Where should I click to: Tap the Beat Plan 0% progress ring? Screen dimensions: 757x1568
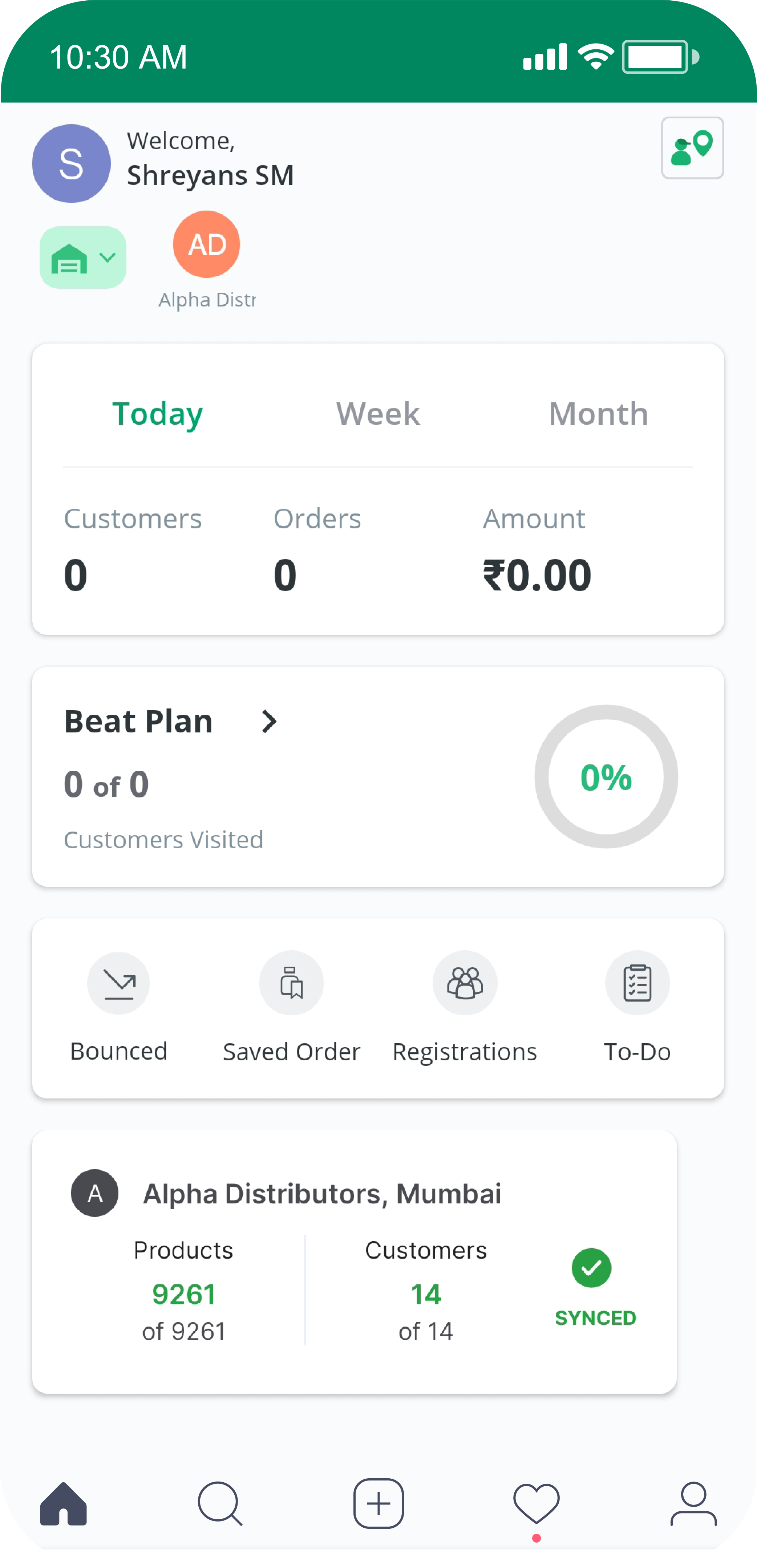[x=606, y=777]
